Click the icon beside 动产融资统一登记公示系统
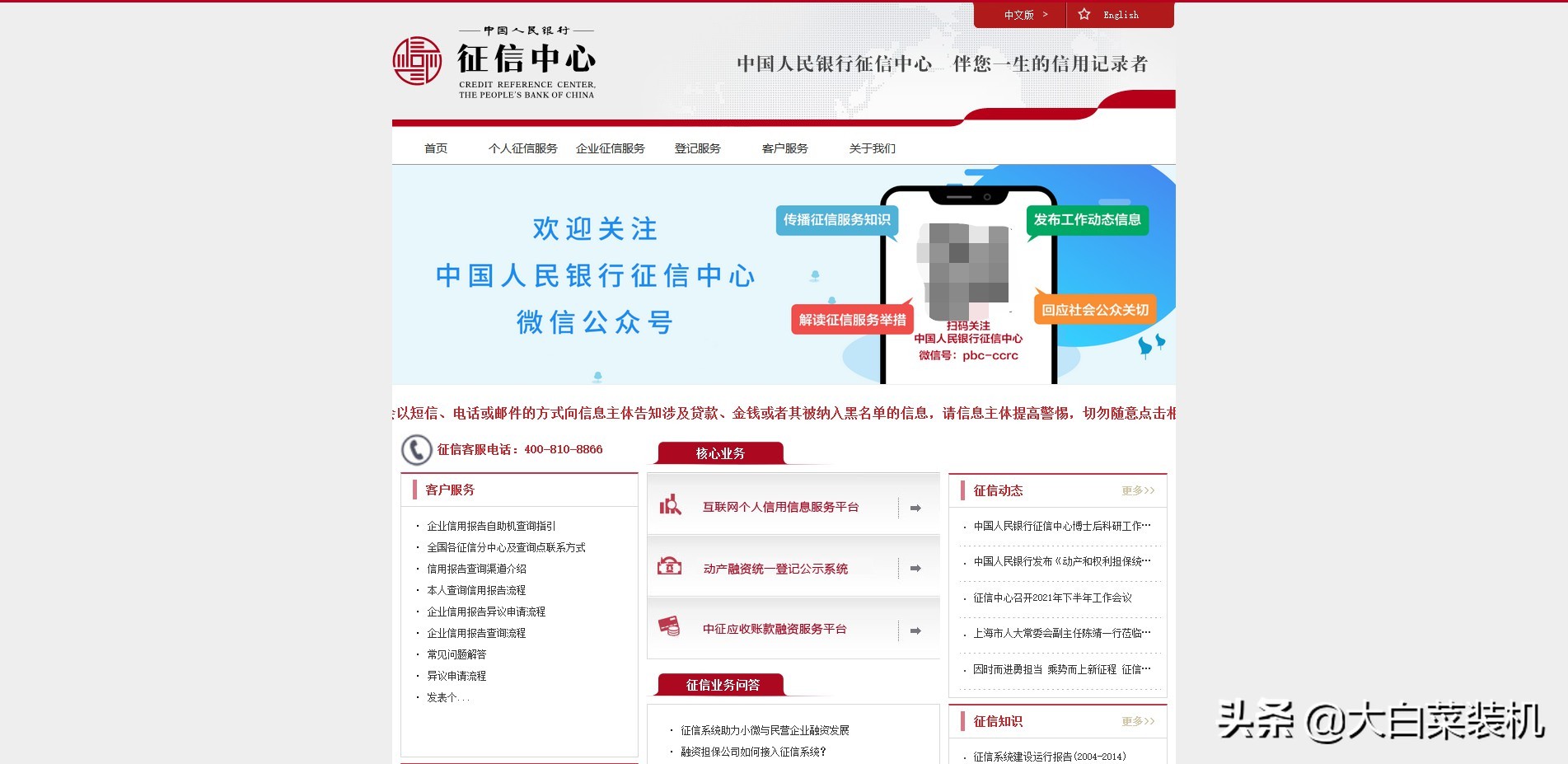1568x764 pixels. click(669, 566)
